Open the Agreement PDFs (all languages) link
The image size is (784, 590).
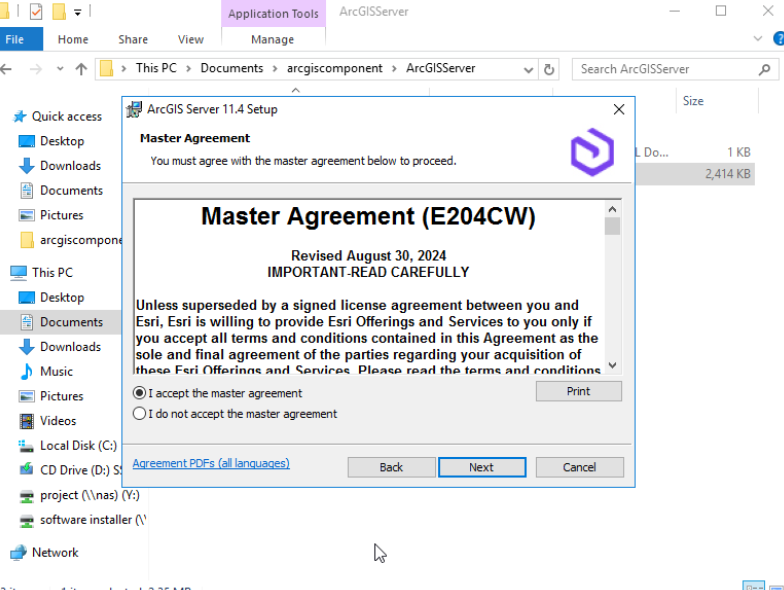tap(211, 463)
